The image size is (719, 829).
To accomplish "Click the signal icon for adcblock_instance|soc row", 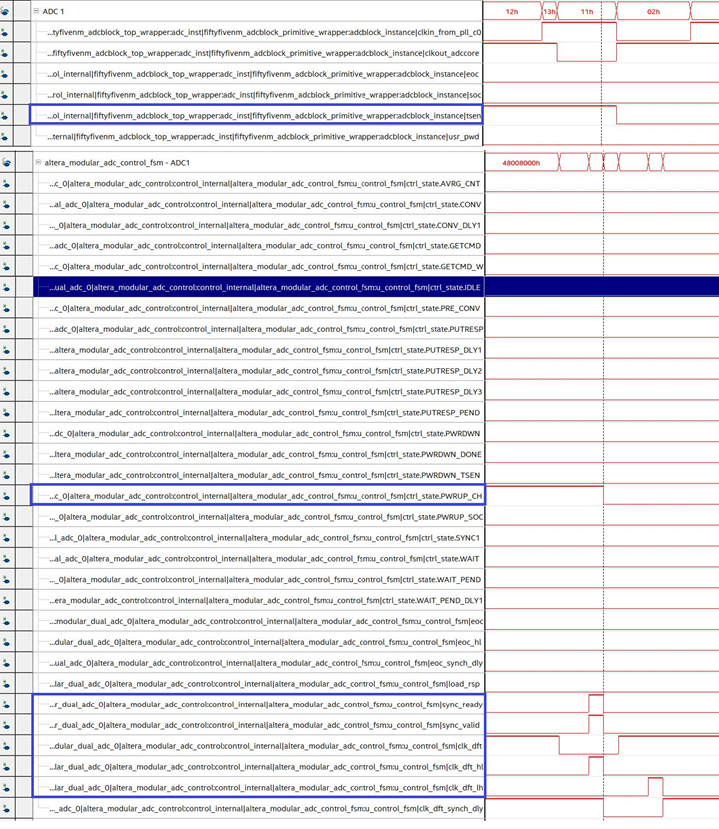I will (5, 95).
